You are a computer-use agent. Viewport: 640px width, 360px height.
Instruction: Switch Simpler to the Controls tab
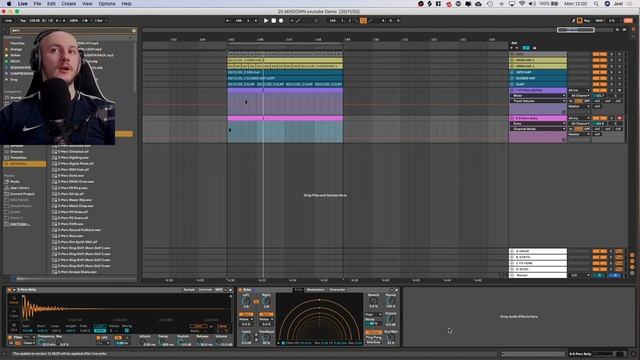205,290
